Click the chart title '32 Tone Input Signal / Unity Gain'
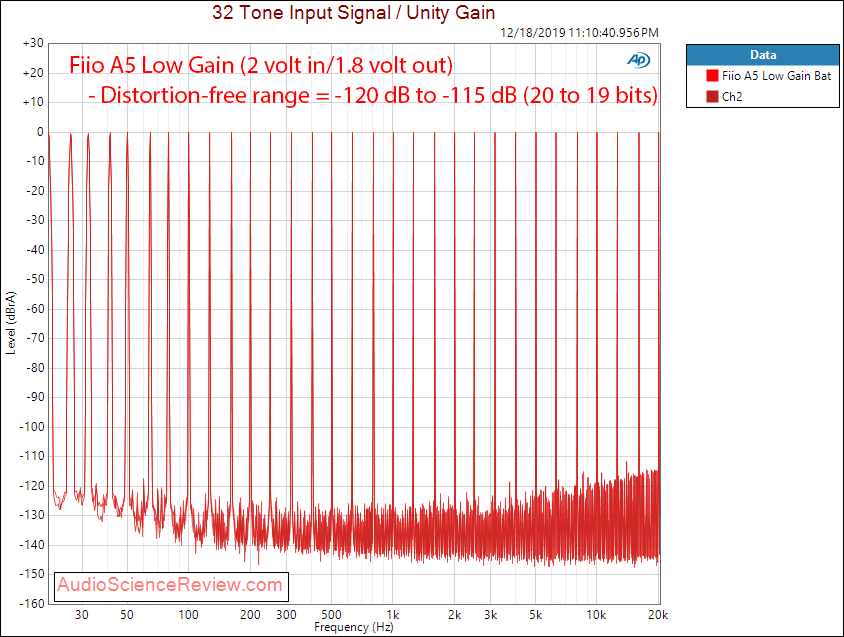Image resolution: width=844 pixels, height=637 pixels. point(354,12)
